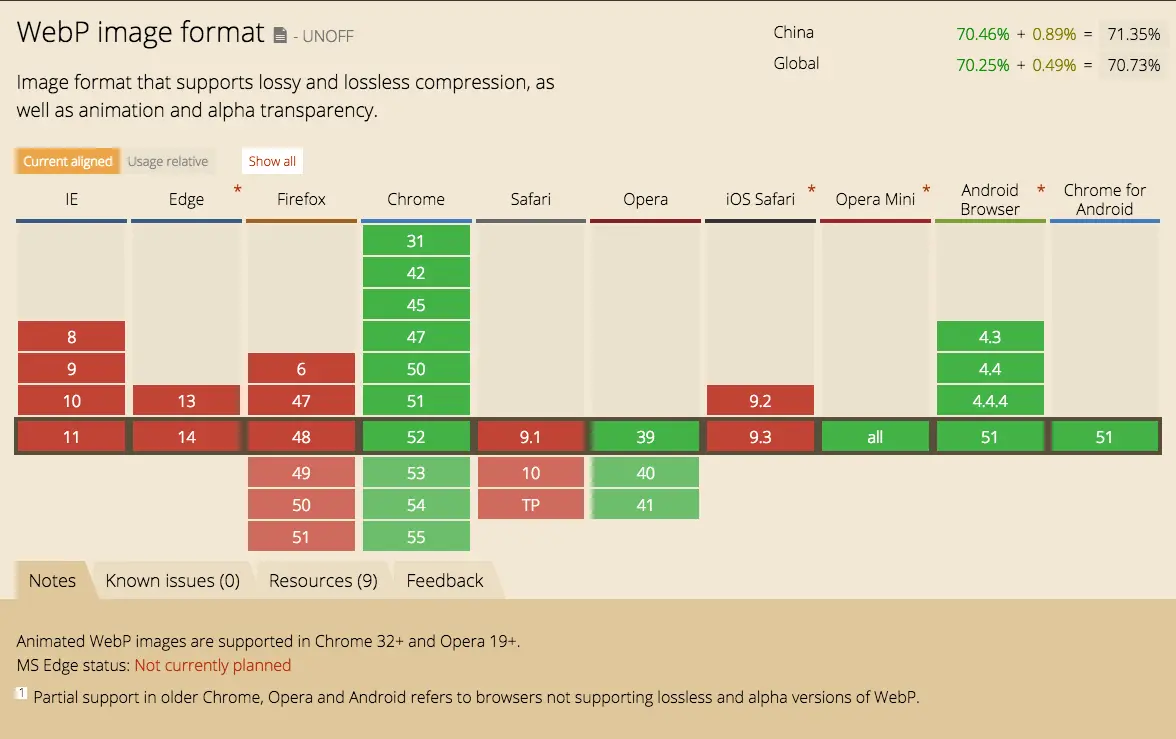Switch to the Feedback tab
1176x739 pixels.
coord(445,581)
